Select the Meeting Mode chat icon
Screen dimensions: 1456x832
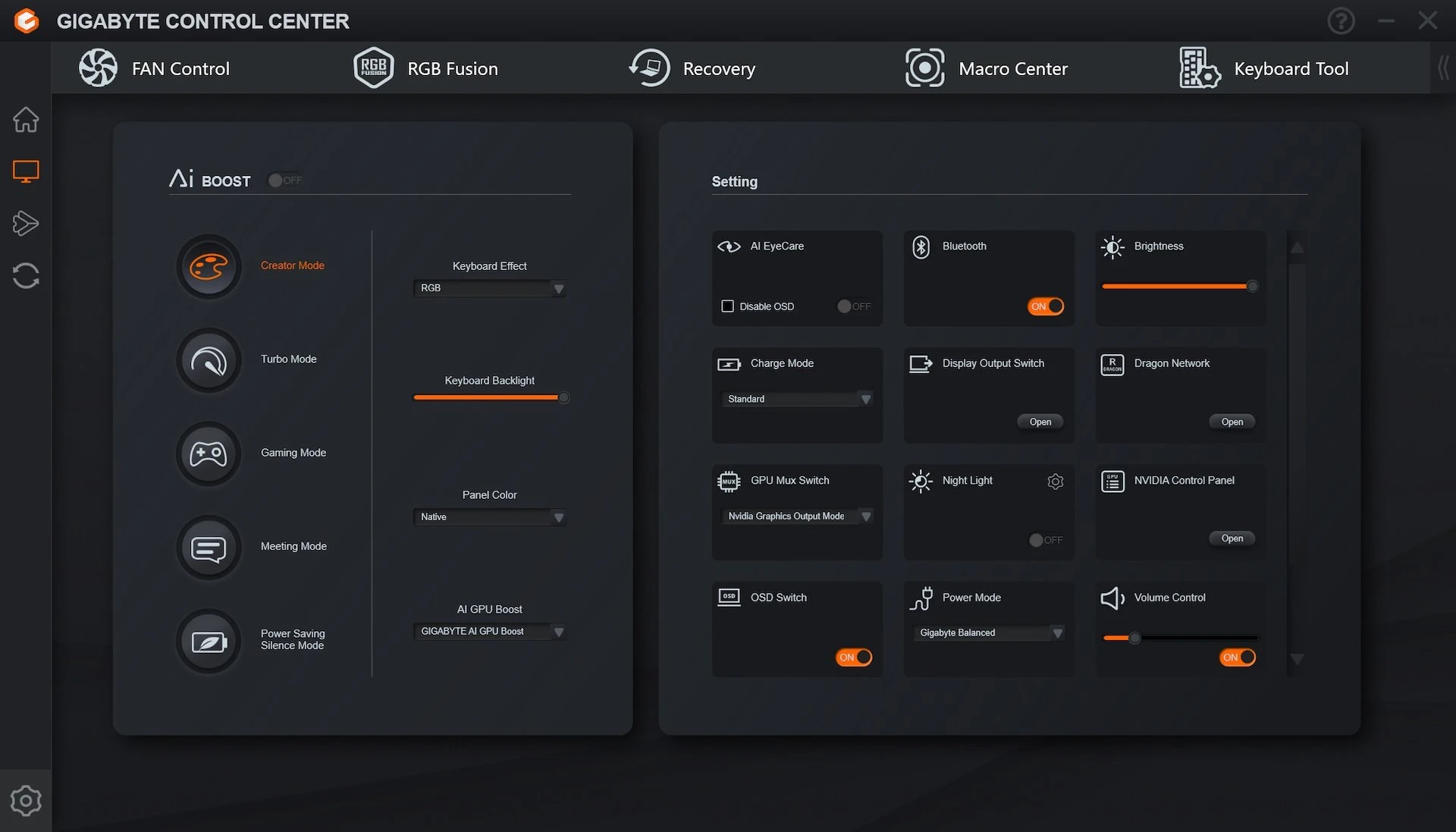click(209, 548)
